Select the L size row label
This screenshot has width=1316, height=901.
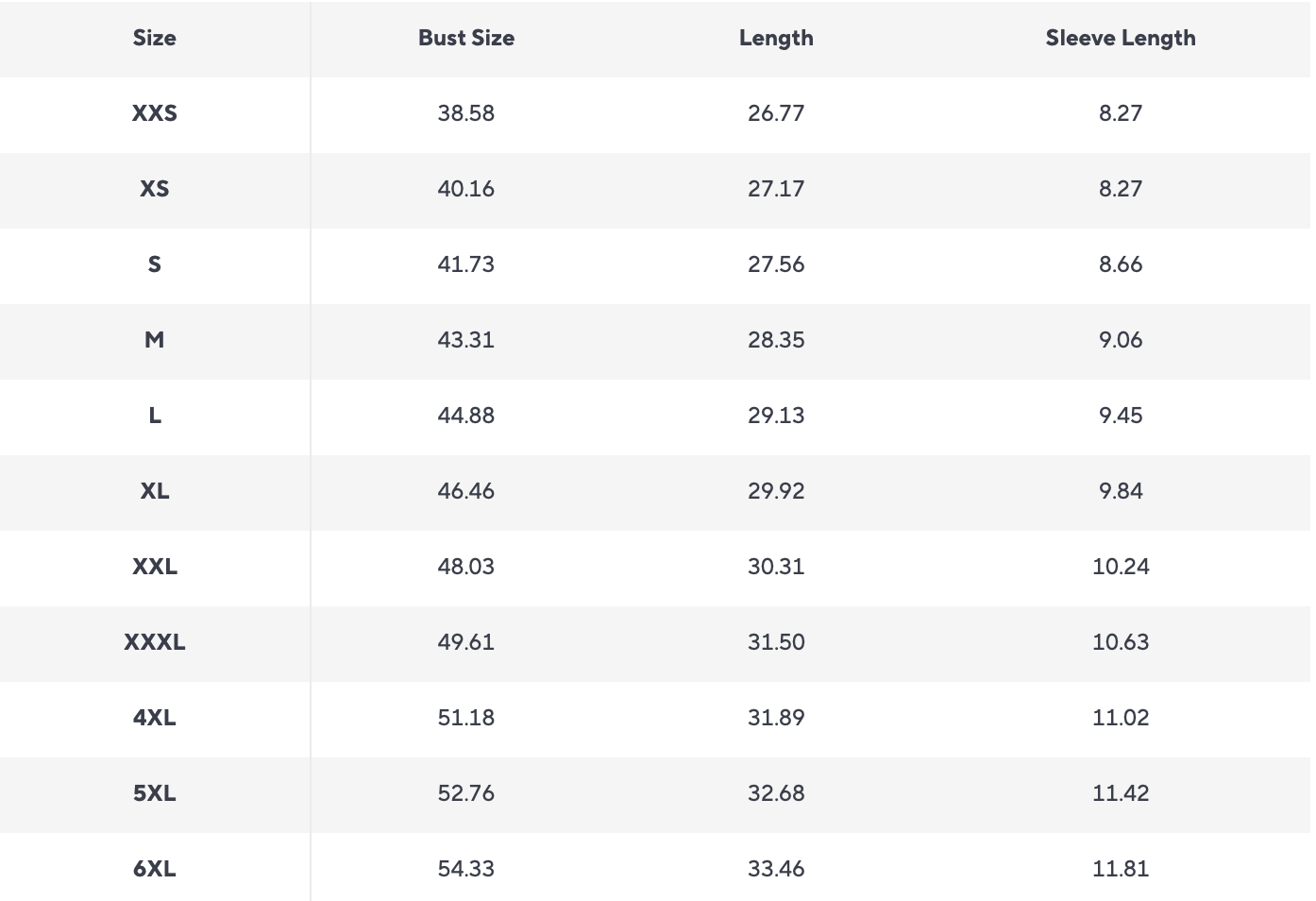point(155,416)
